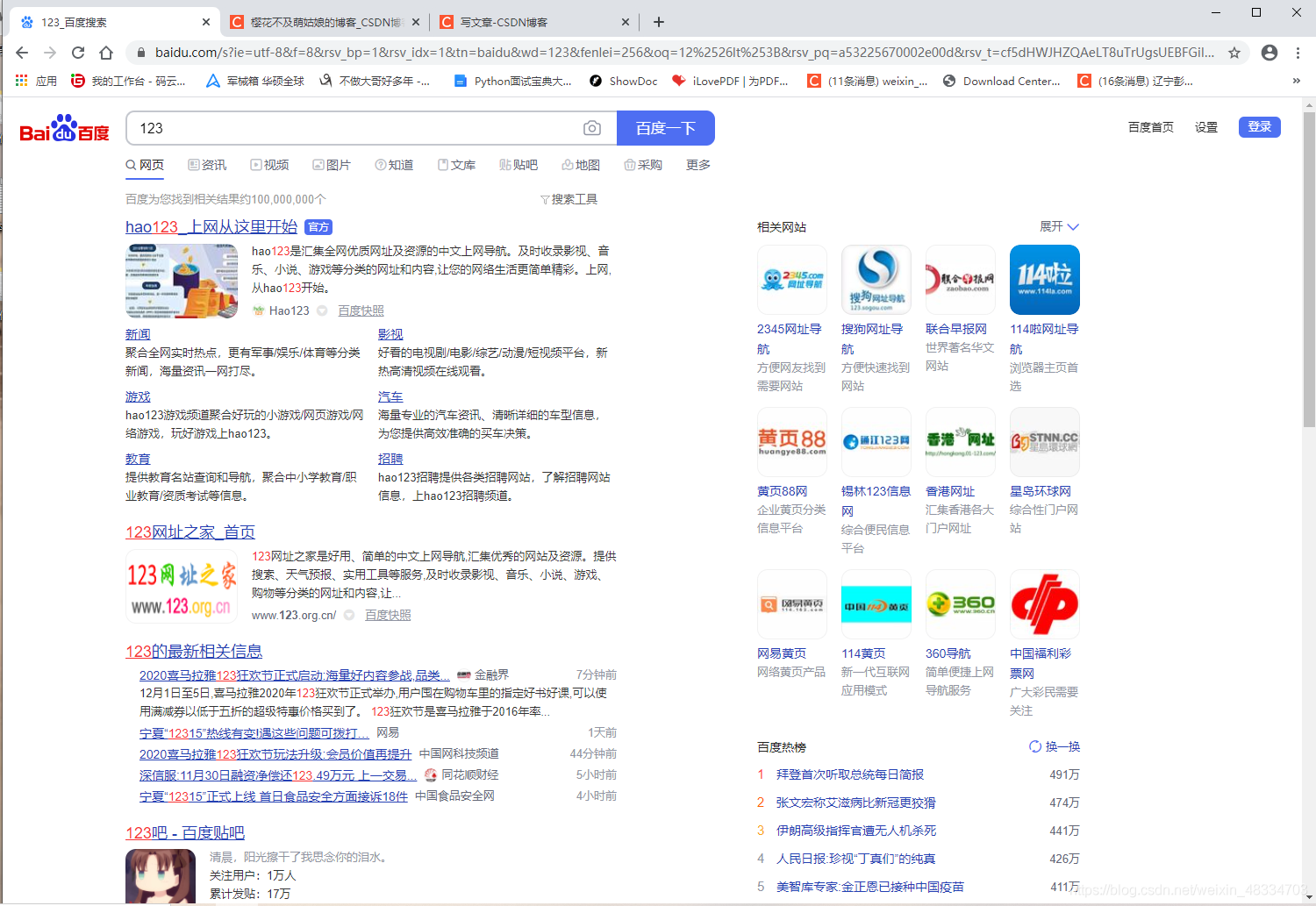Open a new browser tab
Screen dimensions: 1316x906
point(659,22)
